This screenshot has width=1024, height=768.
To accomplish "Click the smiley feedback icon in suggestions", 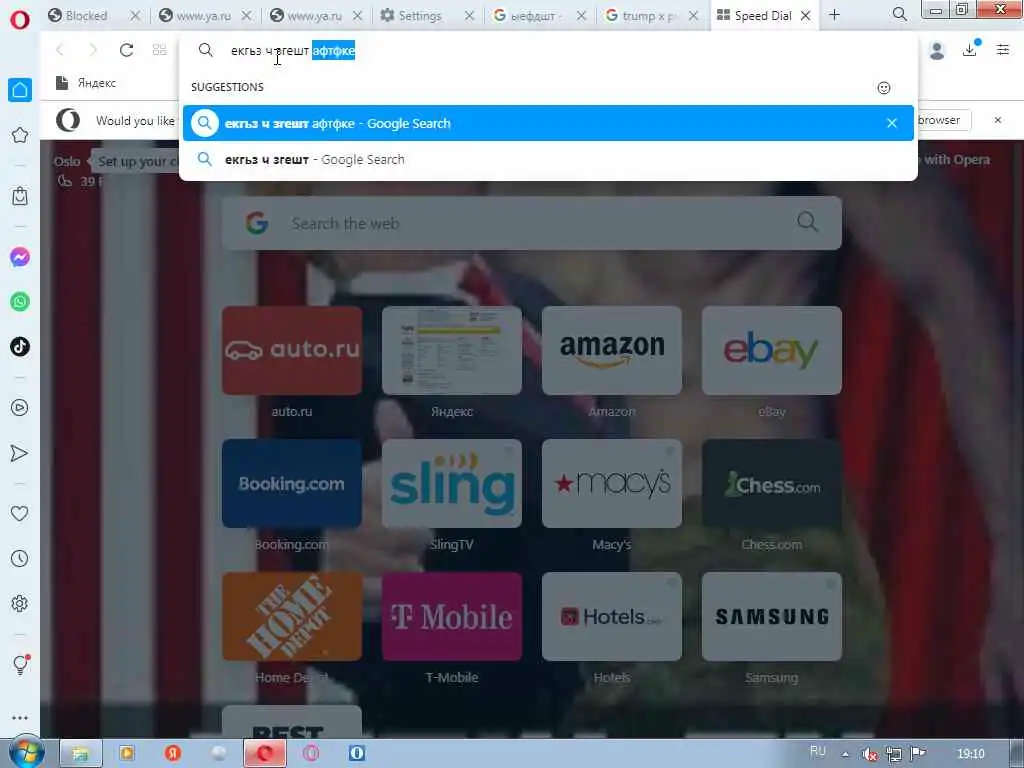I will pos(884,88).
